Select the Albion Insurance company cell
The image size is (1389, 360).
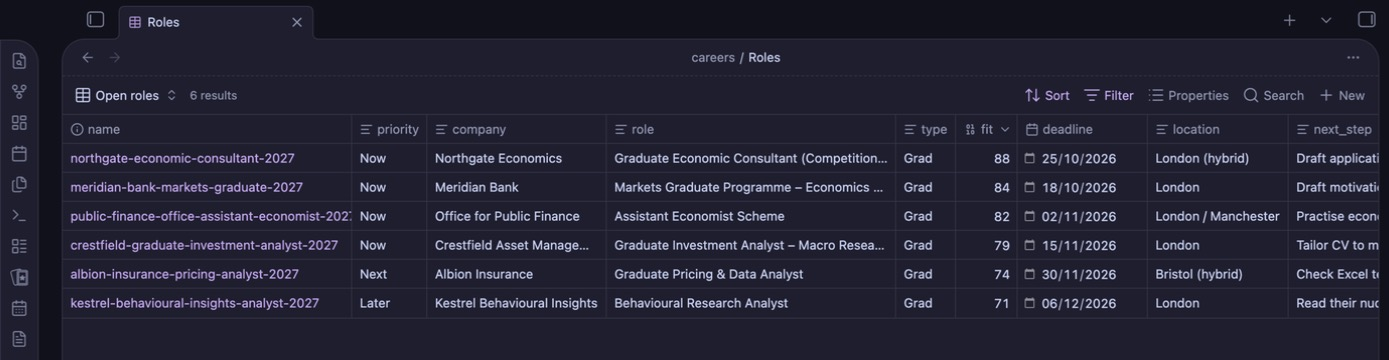pos(516,274)
